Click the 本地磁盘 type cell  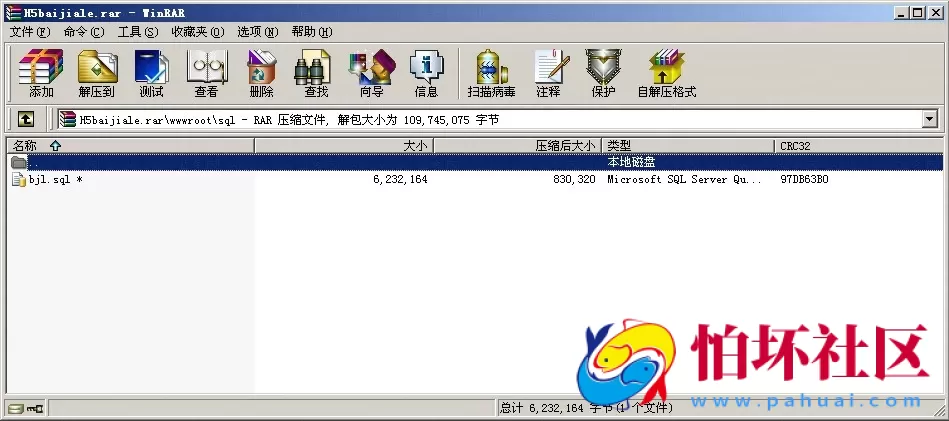(x=631, y=162)
